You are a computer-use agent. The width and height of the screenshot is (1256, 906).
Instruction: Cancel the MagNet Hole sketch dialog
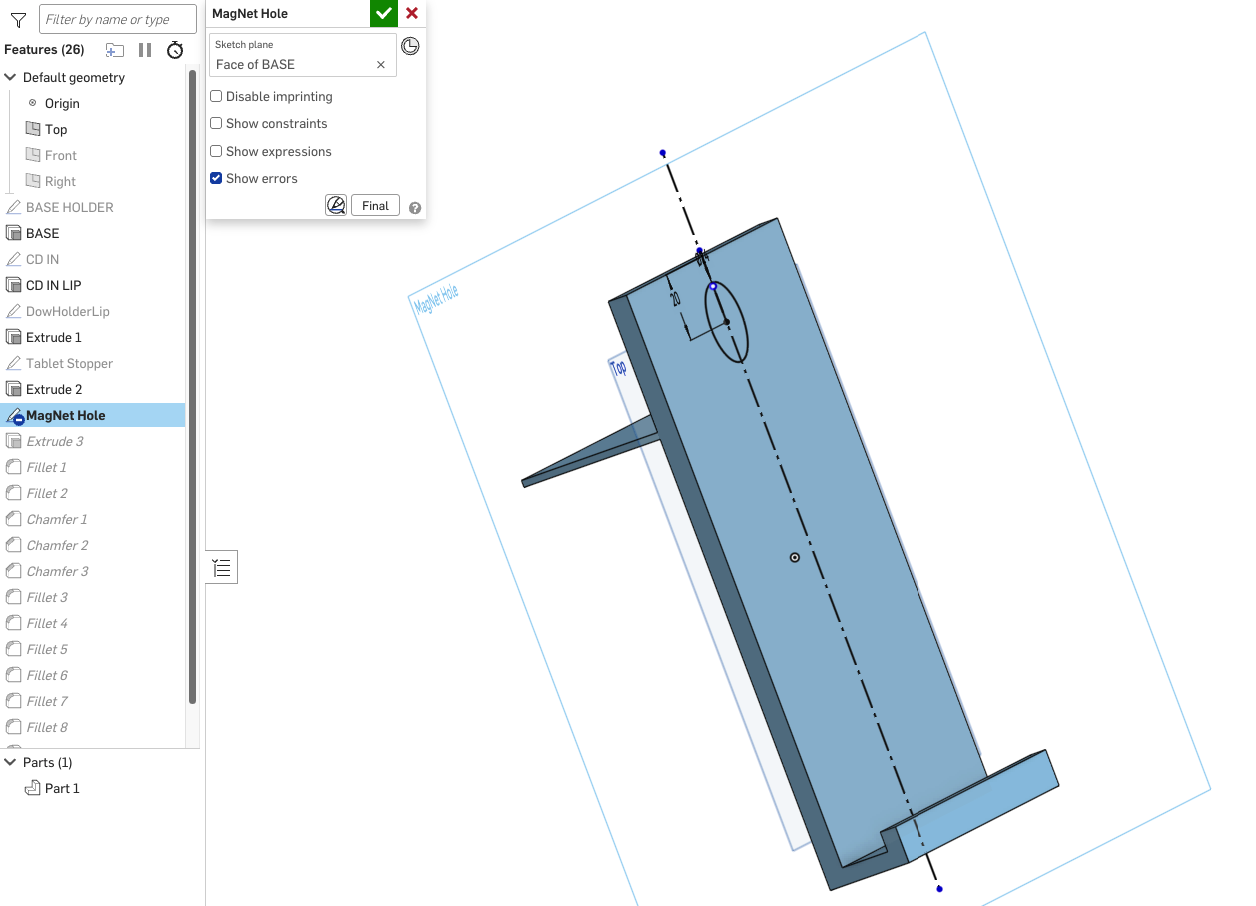point(412,14)
